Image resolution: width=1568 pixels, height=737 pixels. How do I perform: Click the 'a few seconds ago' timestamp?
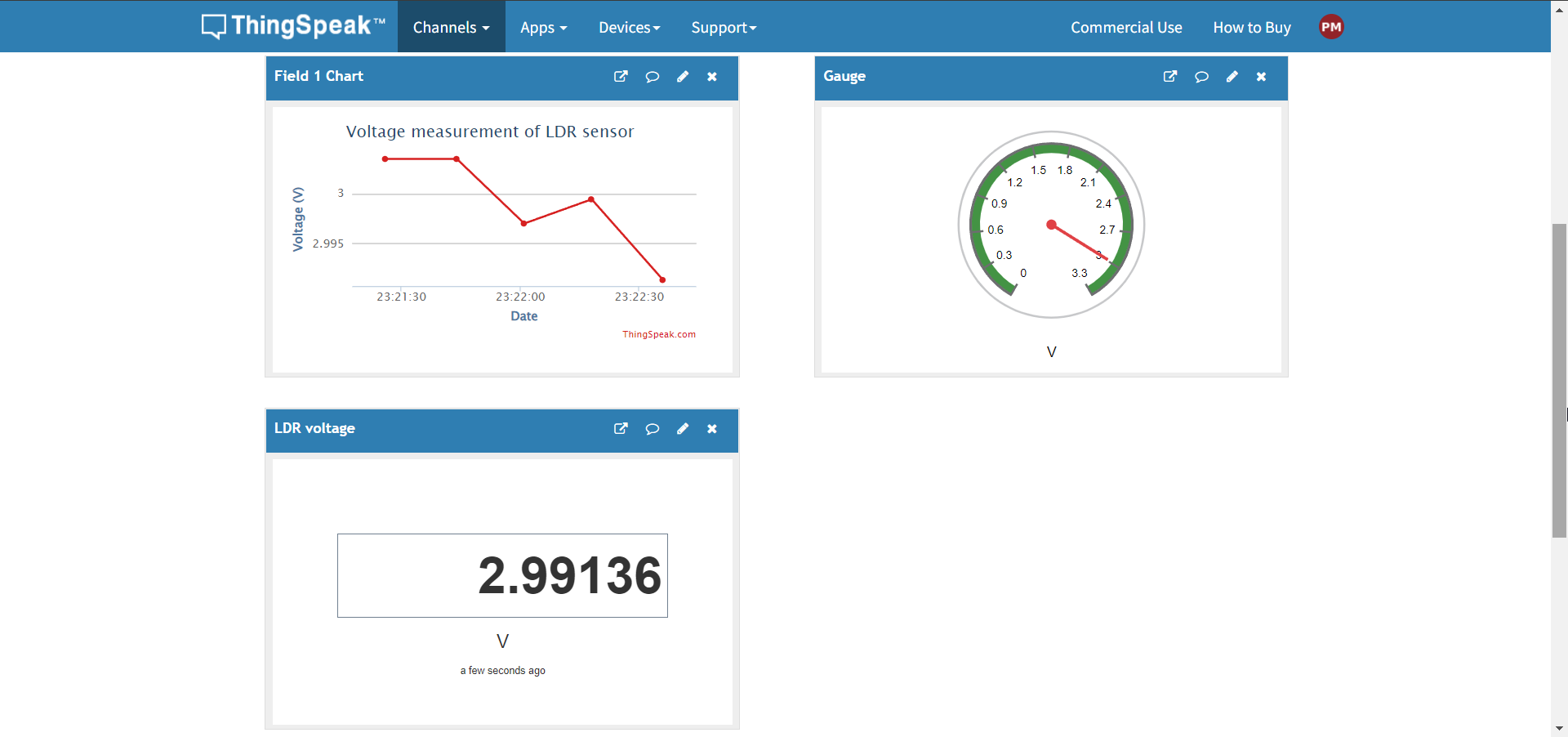(x=502, y=671)
